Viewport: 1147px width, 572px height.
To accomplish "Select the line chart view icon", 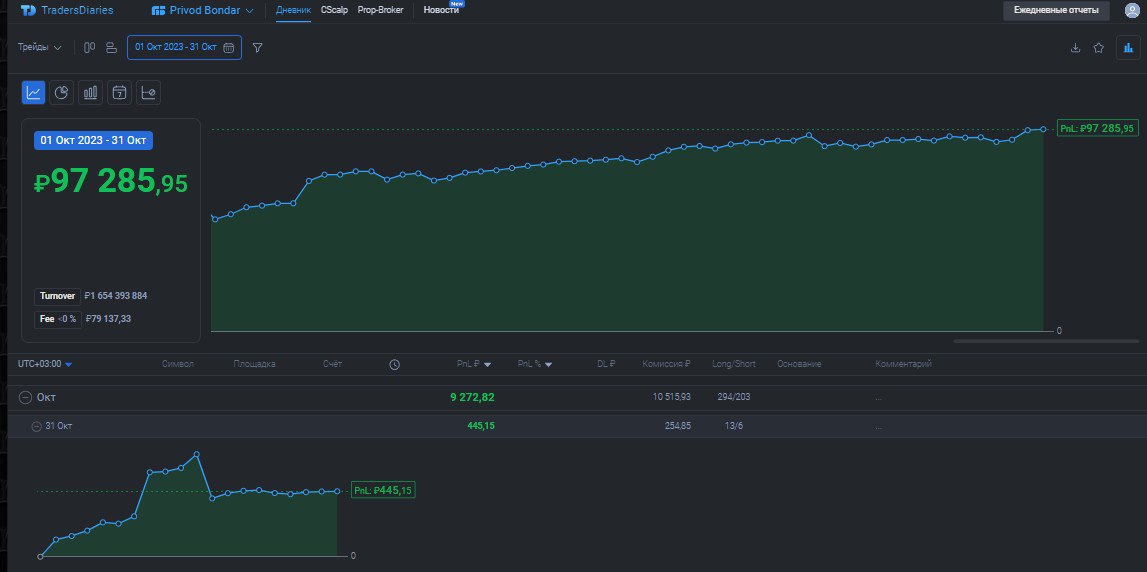I will click(x=34, y=92).
